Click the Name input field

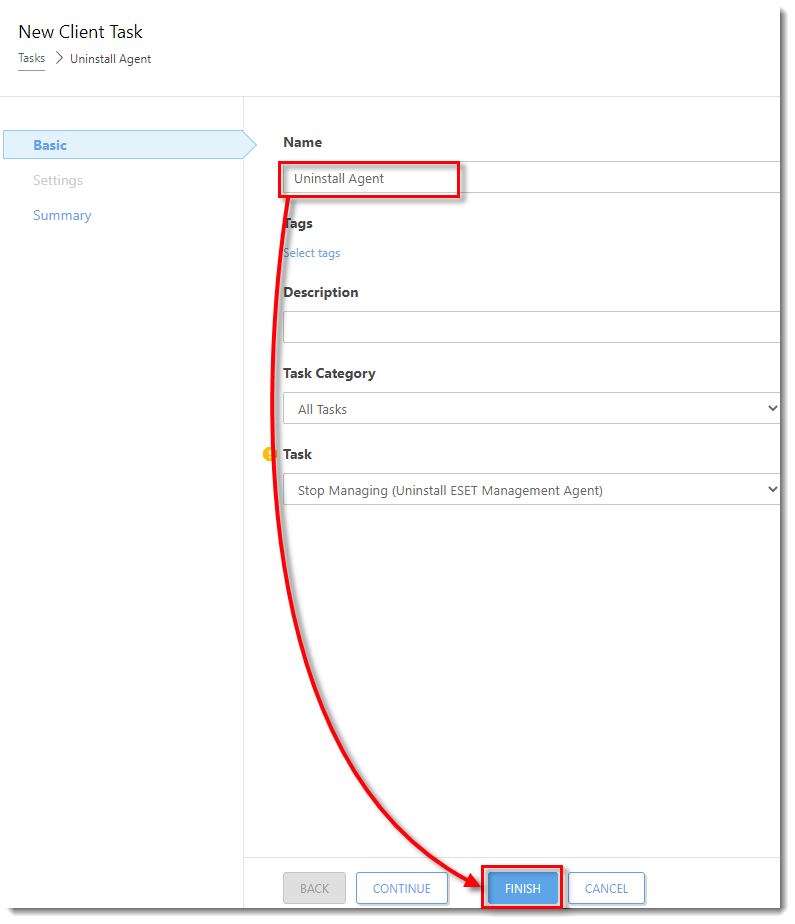(x=532, y=177)
